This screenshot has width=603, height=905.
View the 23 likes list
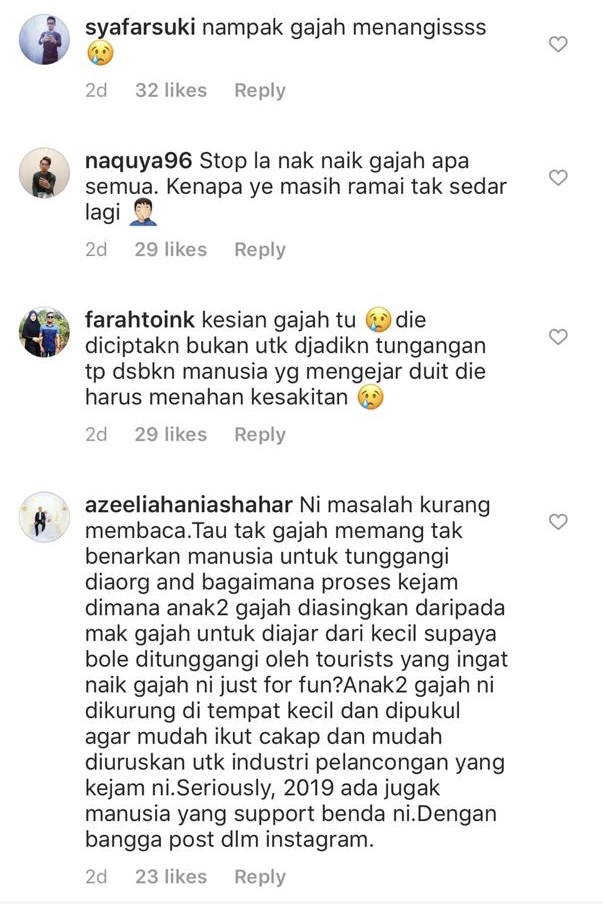pos(171,876)
